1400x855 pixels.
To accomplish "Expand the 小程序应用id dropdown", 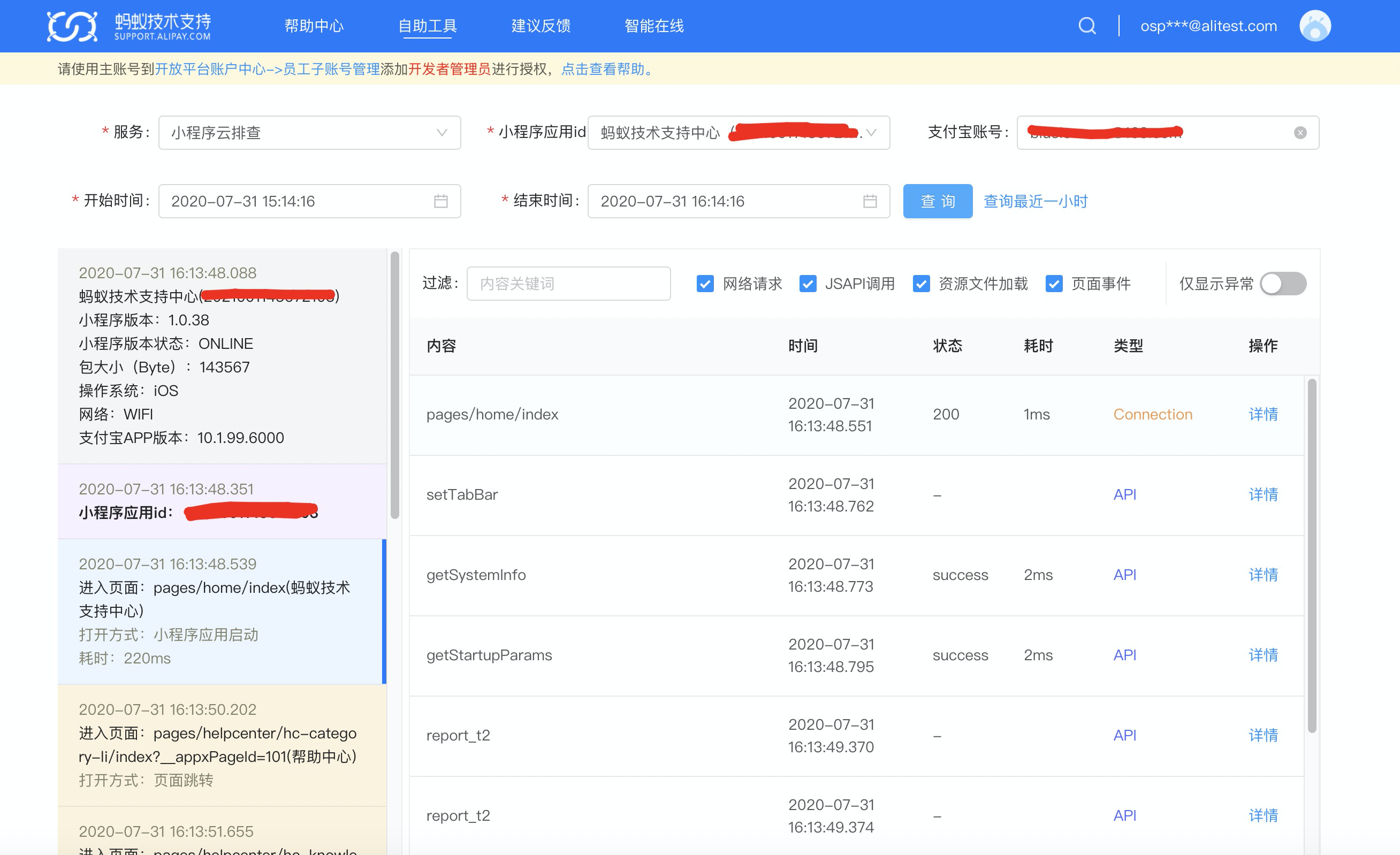I will [x=739, y=132].
